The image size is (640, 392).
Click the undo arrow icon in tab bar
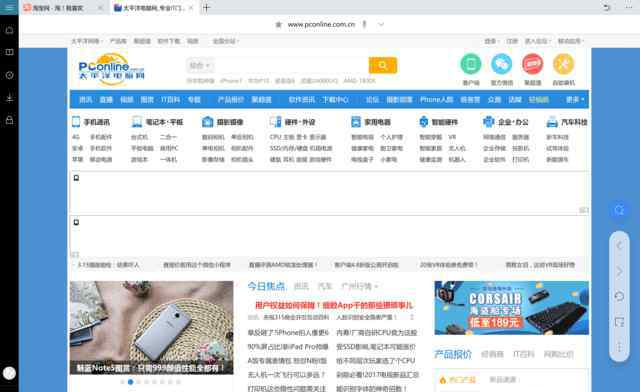pyautogui.click(x=607, y=7)
